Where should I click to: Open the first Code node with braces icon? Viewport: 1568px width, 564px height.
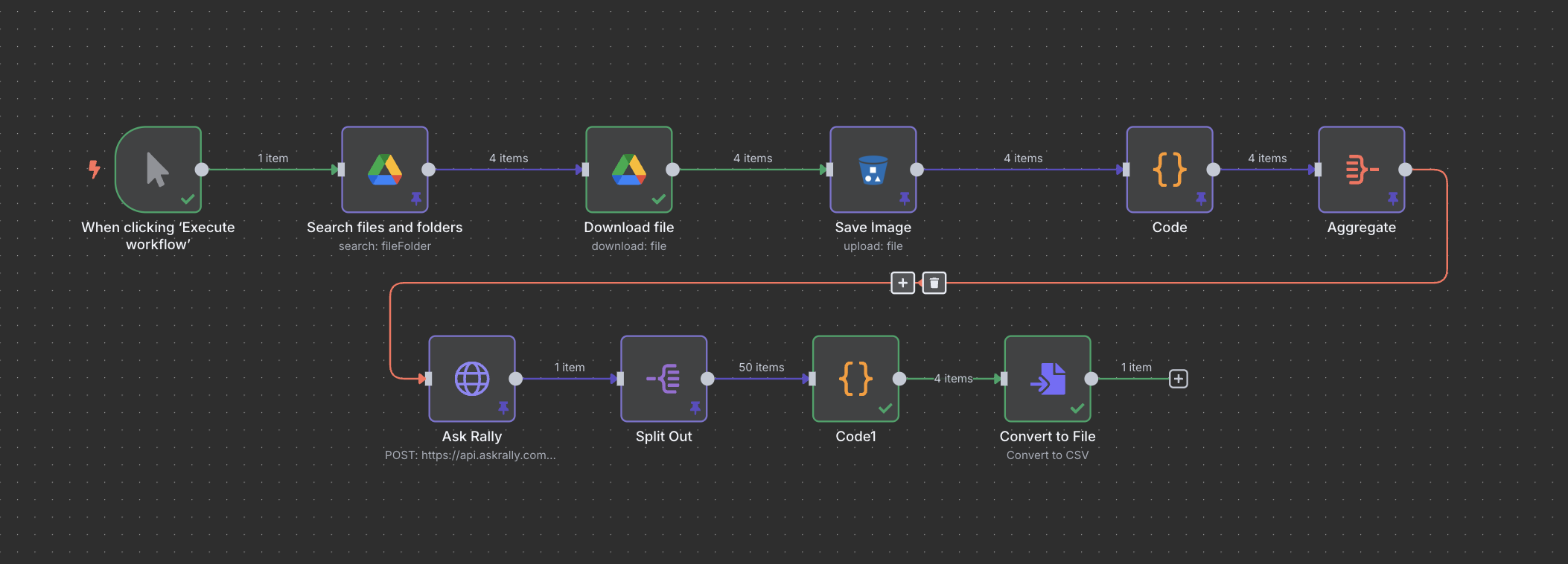pyautogui.click(x=1170, y=170)
